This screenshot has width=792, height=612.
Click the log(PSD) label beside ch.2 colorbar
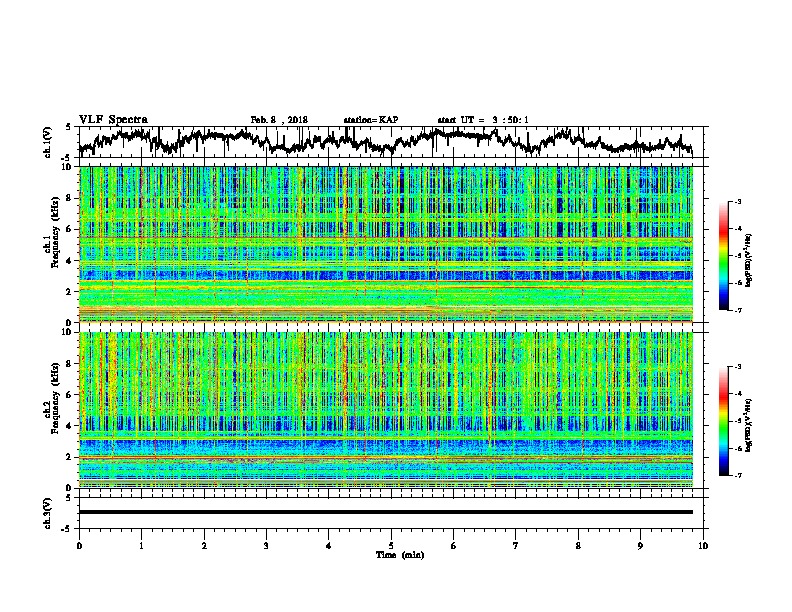[748, 425]
